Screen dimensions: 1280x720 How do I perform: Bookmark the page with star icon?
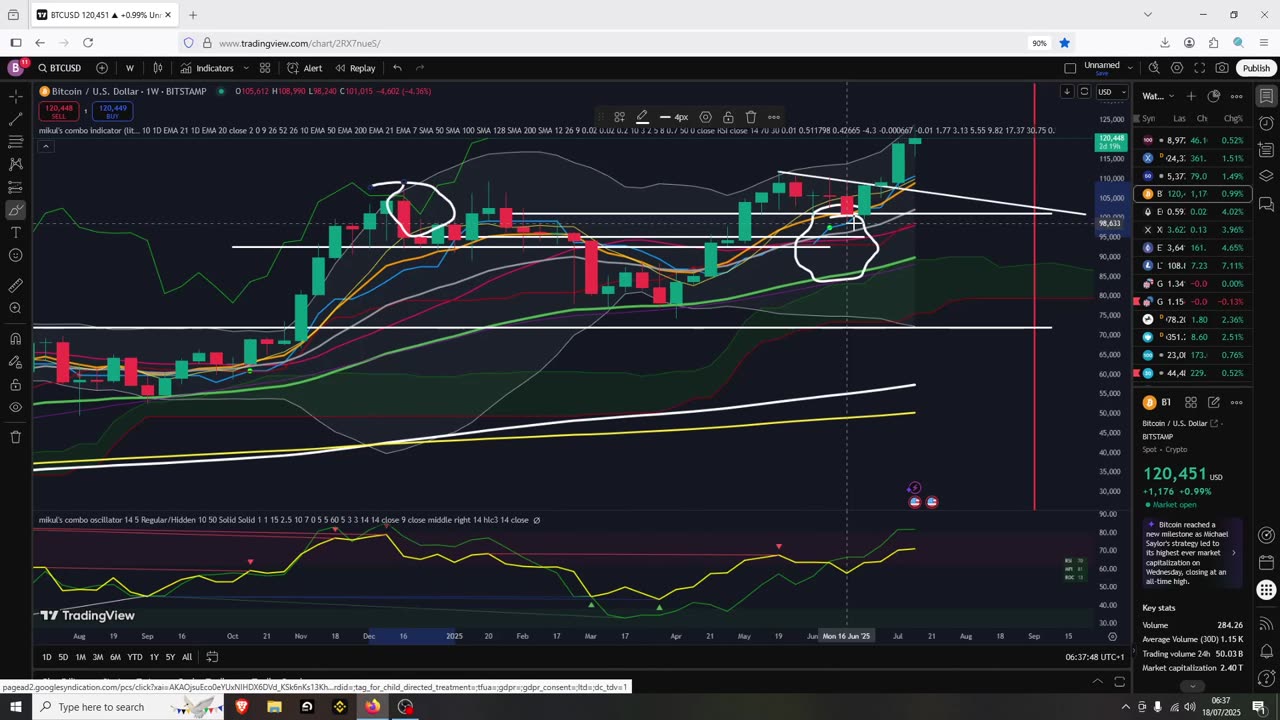[x=1065, y=43]
